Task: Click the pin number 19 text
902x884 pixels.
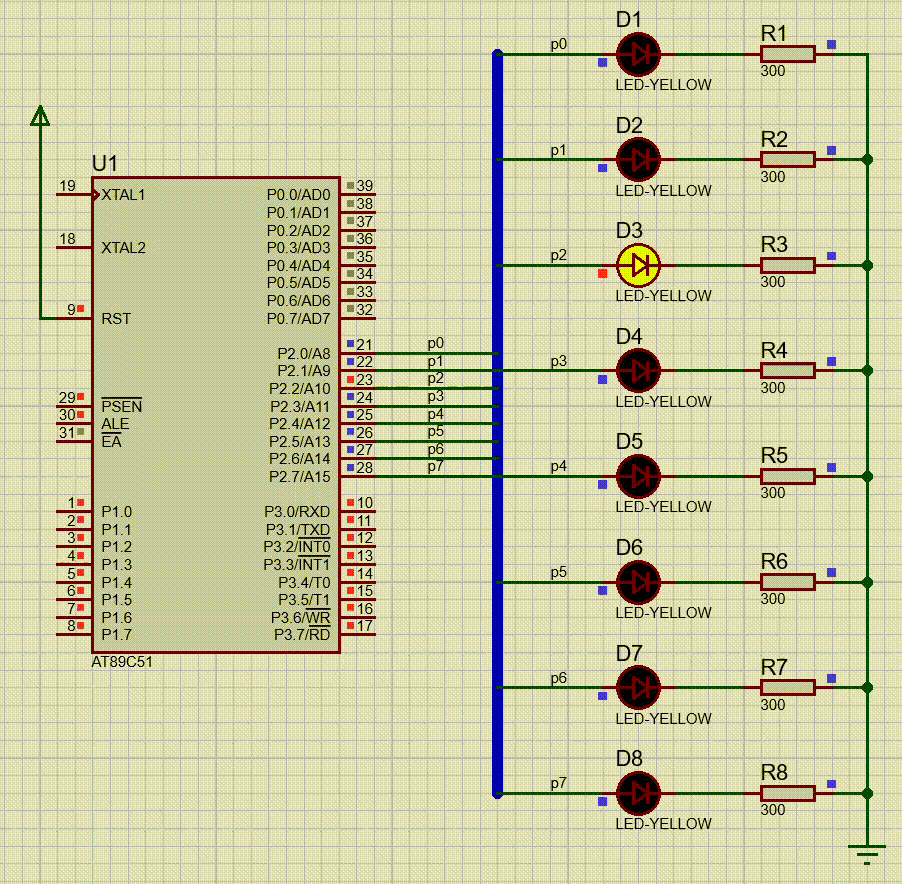Action: click(67, 186)
